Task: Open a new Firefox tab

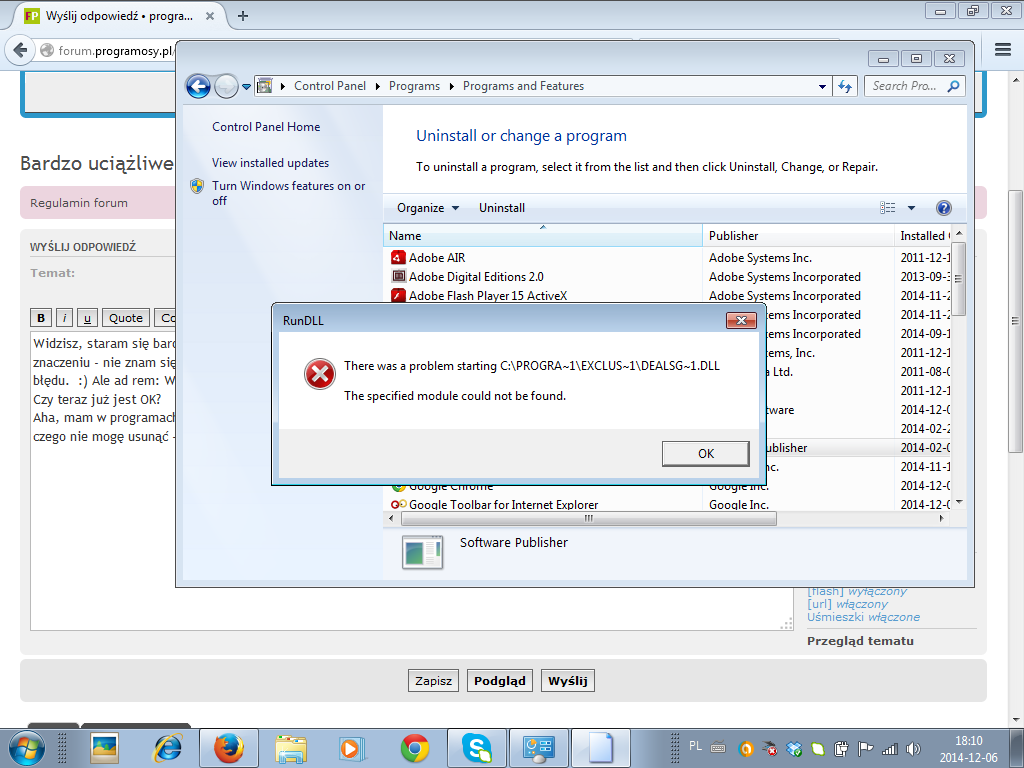Action: [243, 15]
